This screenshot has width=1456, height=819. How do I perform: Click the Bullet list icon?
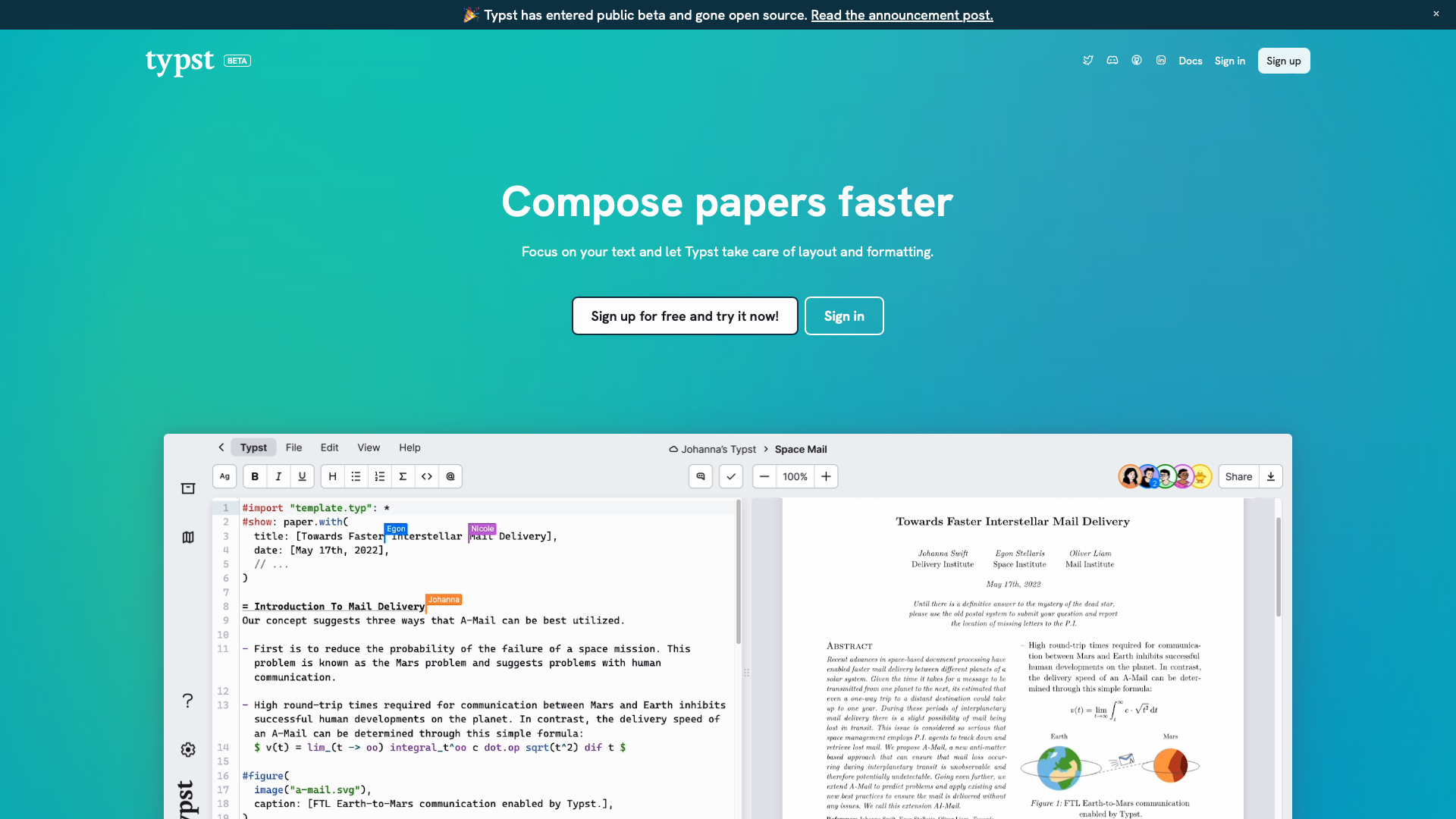pyautogui.click(x=356, y=476)
